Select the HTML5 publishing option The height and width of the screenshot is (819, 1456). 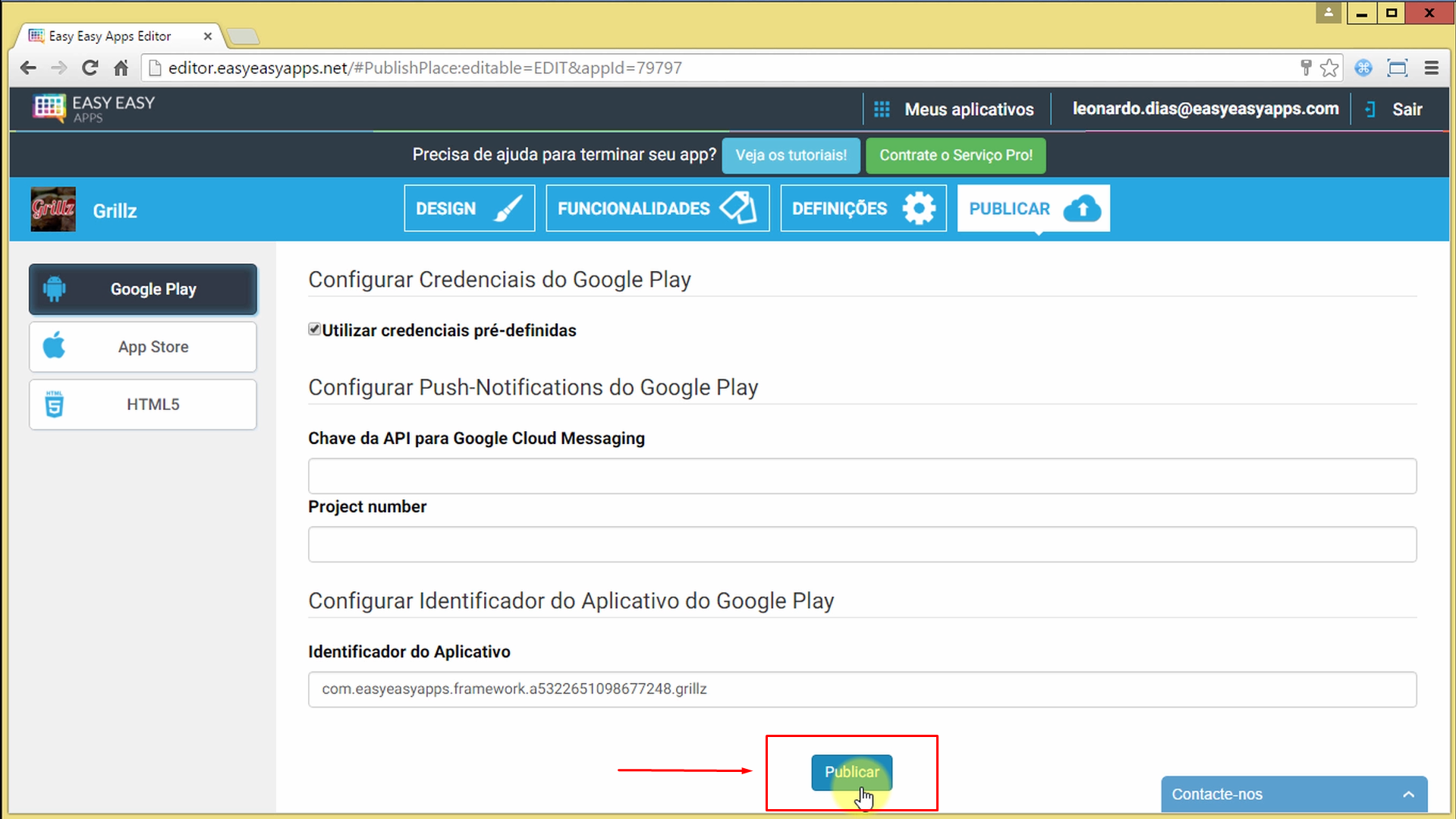[143, 404]
